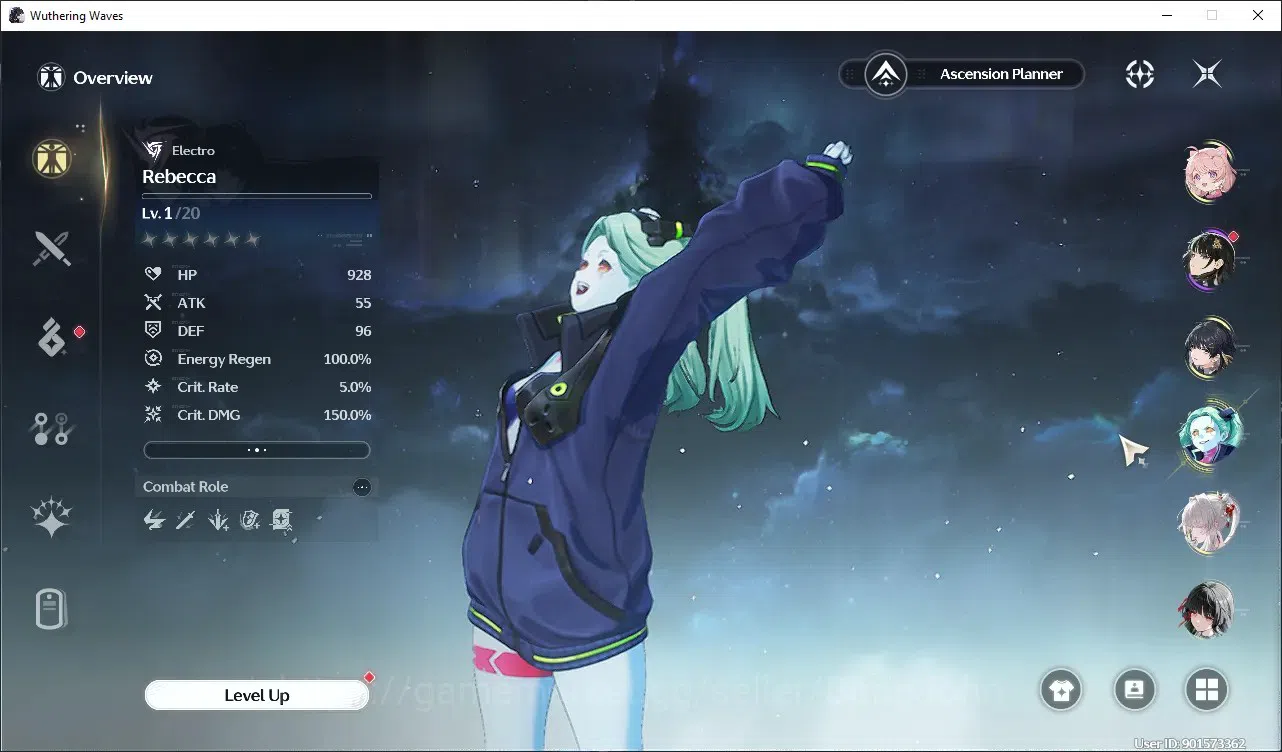Screen dimensions: 1282x752
Task: Open the Overview tab icon in sidebar
Action: click(51, 157)
